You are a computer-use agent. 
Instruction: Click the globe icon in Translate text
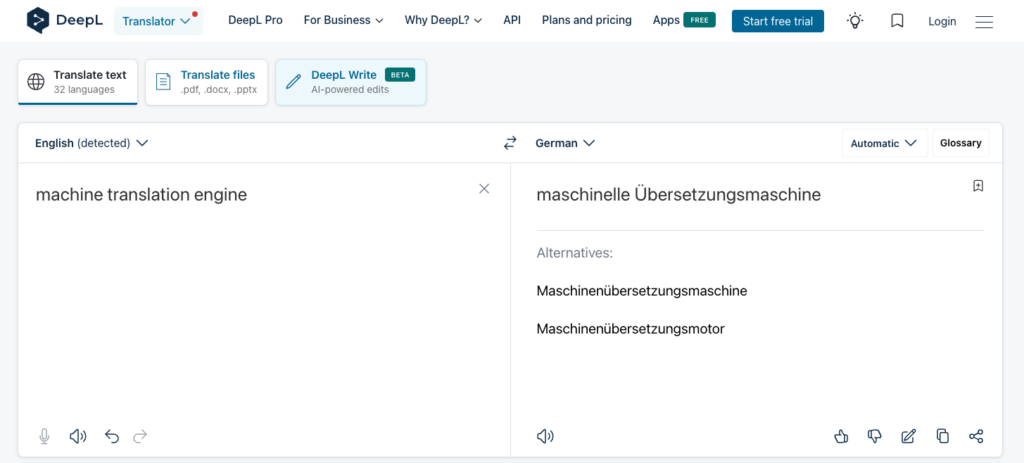pos(36,82)
